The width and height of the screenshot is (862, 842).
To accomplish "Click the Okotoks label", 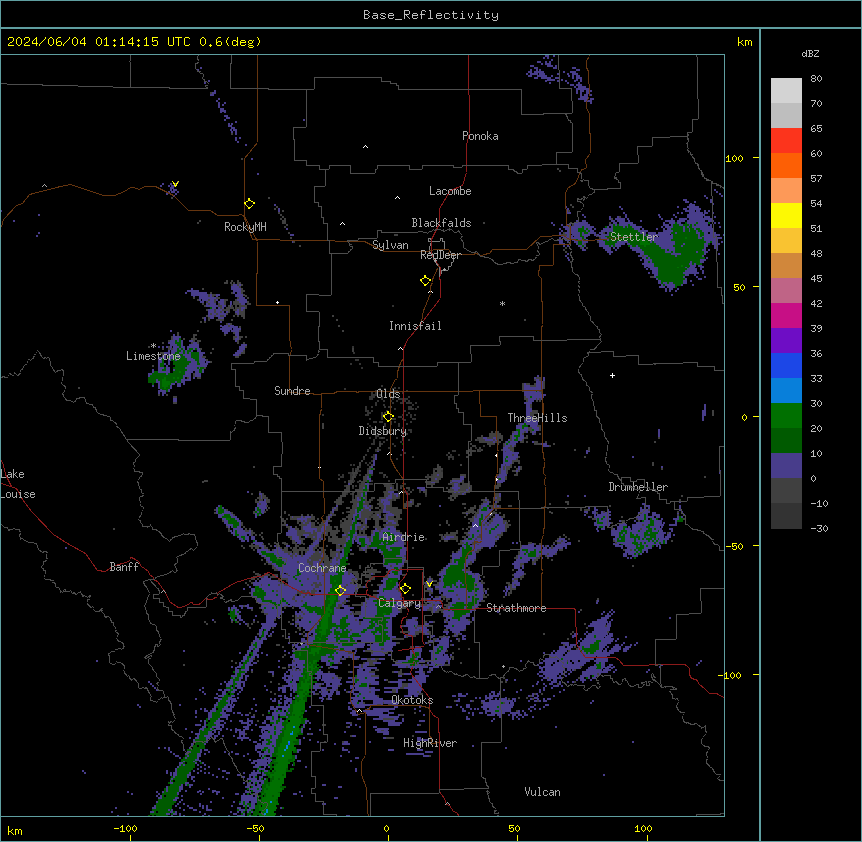I will click(412, 700).
